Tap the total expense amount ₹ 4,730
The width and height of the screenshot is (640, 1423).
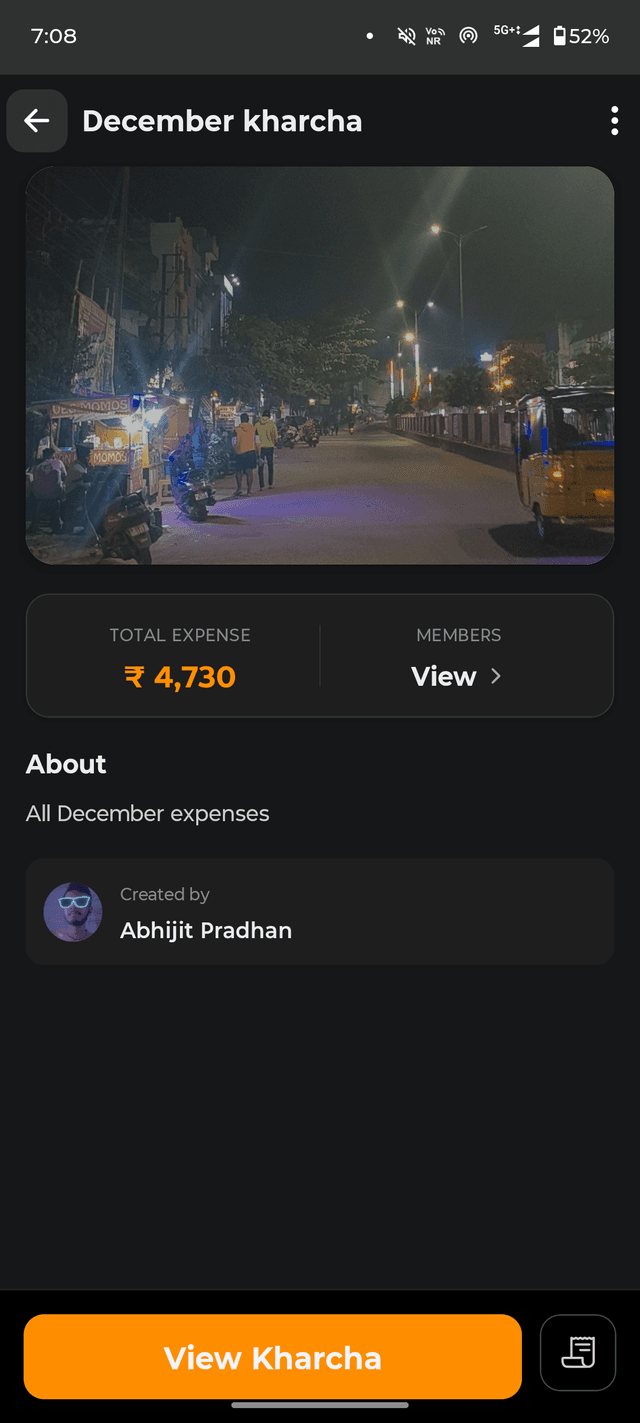point(180,676)
